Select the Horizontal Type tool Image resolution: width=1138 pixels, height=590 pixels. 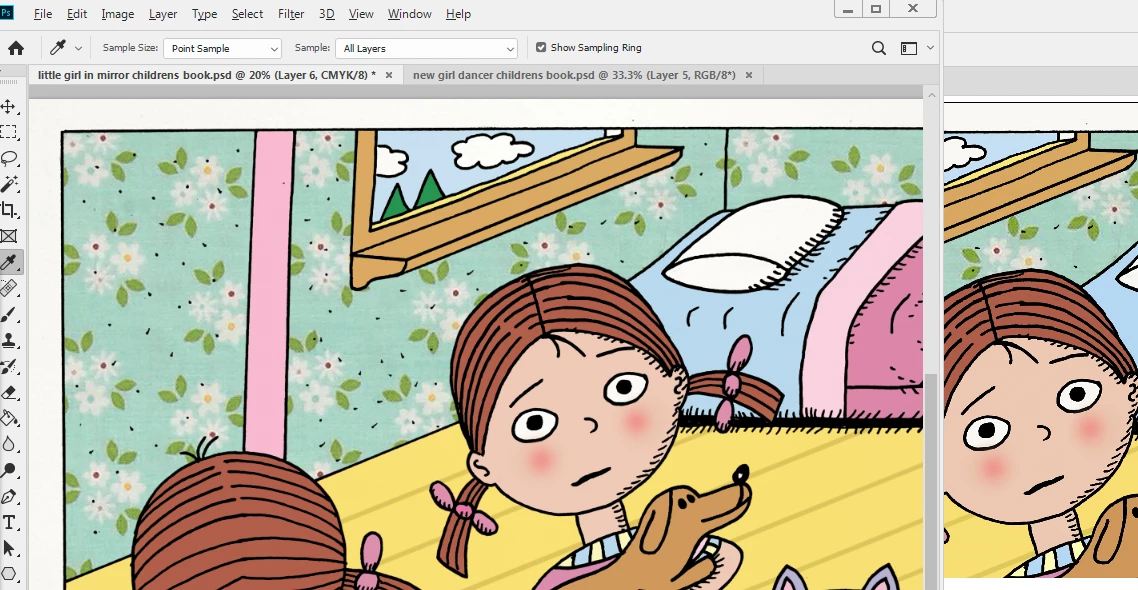tap(9, 523)
